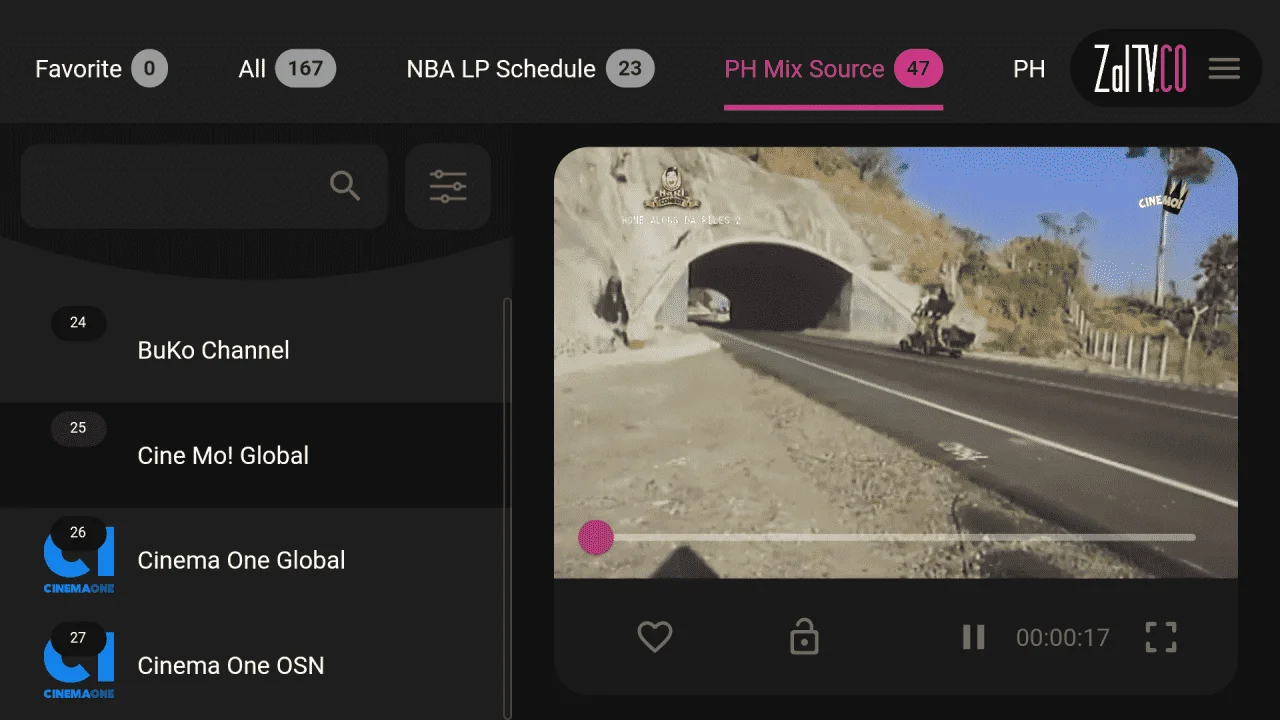Add channel to favorites with heart icon
Viewport: 1280px width, 720px height.
point(655,637)
